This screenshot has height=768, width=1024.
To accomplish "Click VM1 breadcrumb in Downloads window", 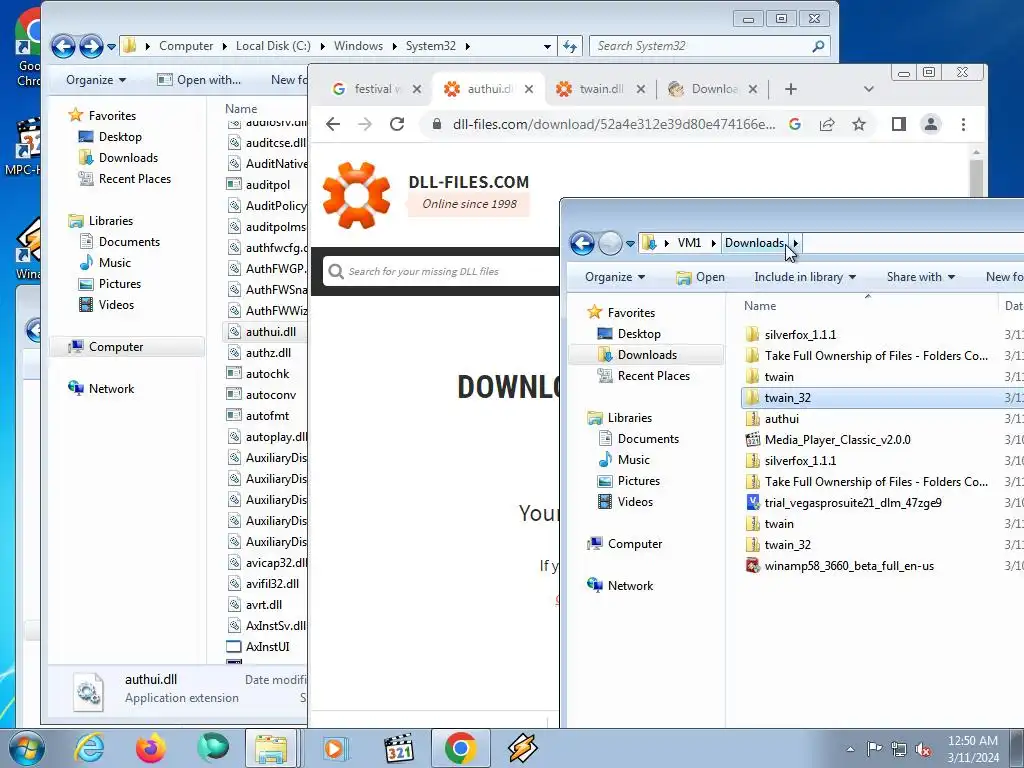I will tap(689, 243).
